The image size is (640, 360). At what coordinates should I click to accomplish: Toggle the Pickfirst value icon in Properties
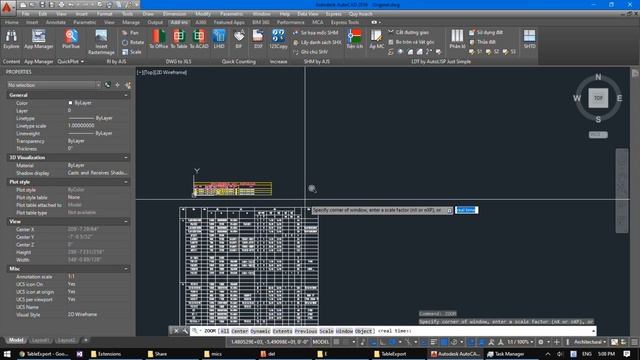coord(107,85)
